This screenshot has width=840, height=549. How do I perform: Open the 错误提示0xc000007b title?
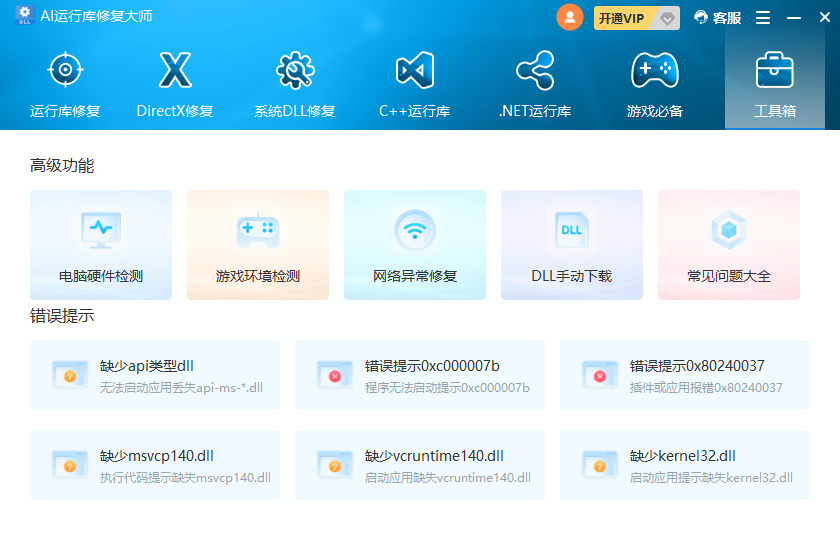(432, 366)
